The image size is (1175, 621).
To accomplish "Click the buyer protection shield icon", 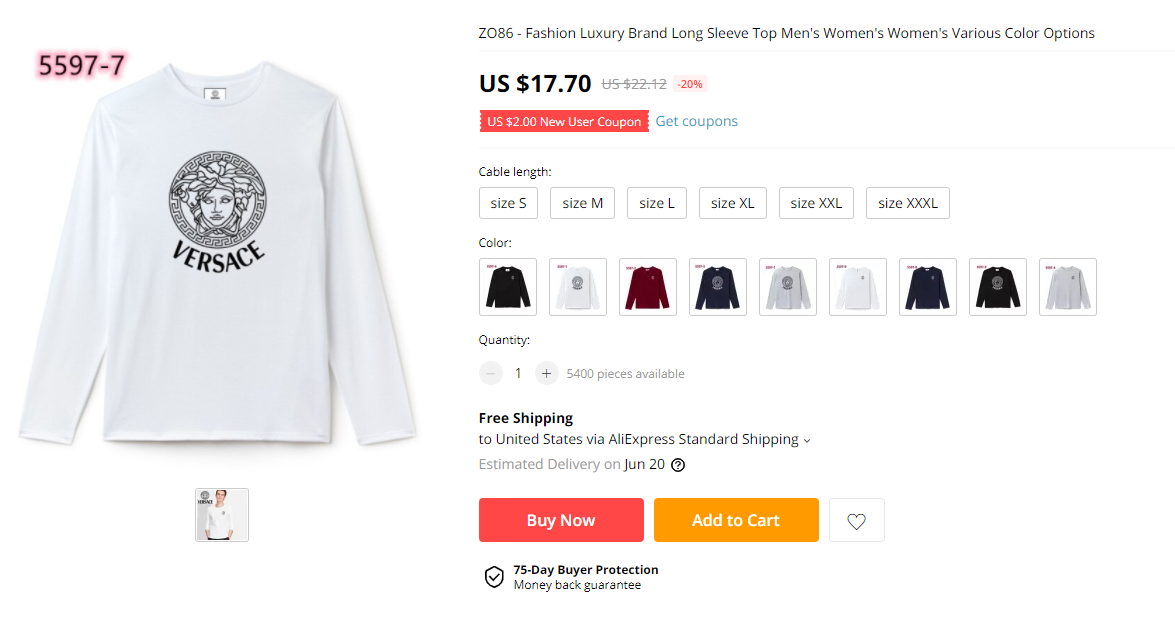I will coord(493,577).
